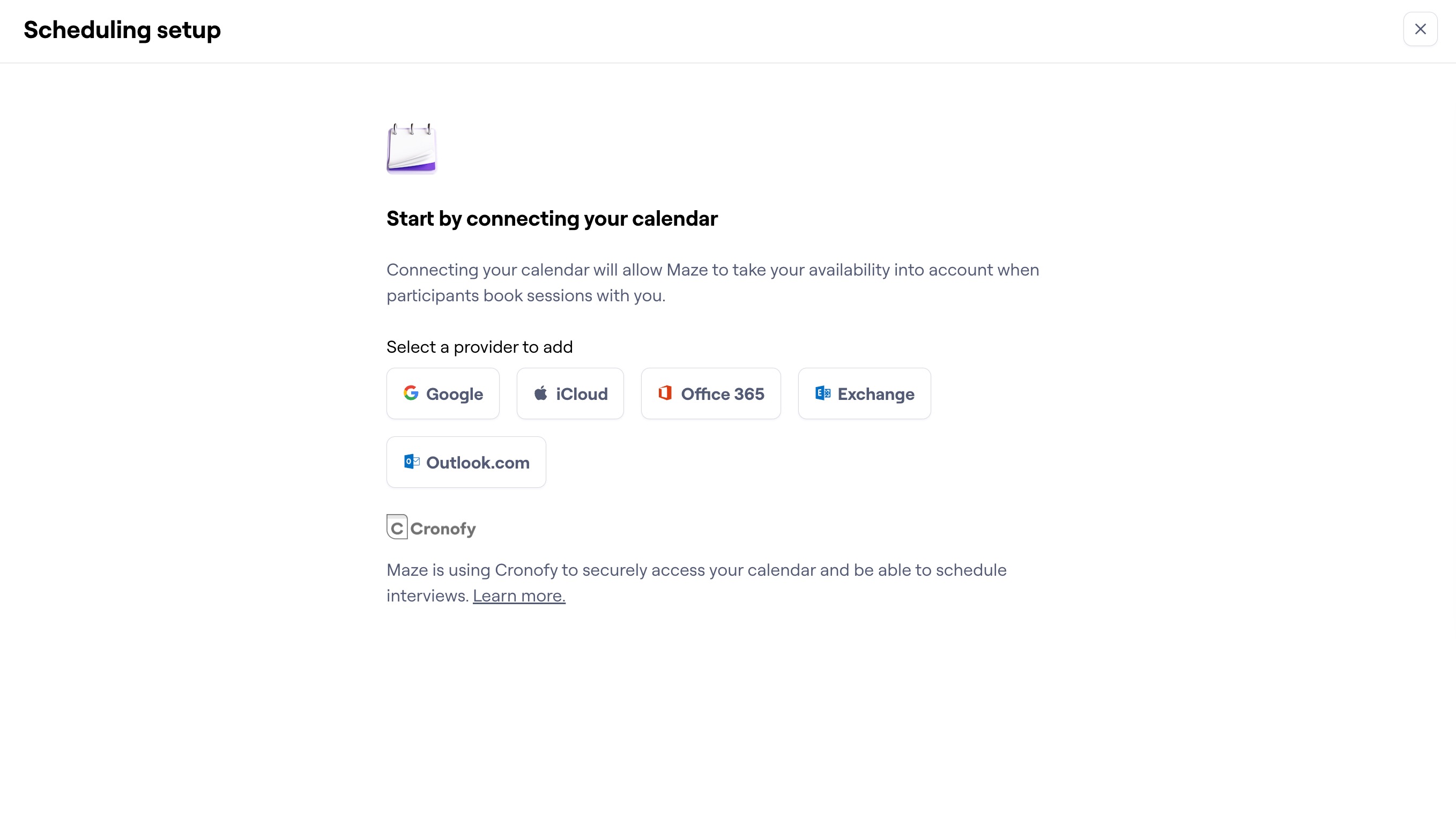
Task: Click the Exchange logo icon
Action: [822, 393]
